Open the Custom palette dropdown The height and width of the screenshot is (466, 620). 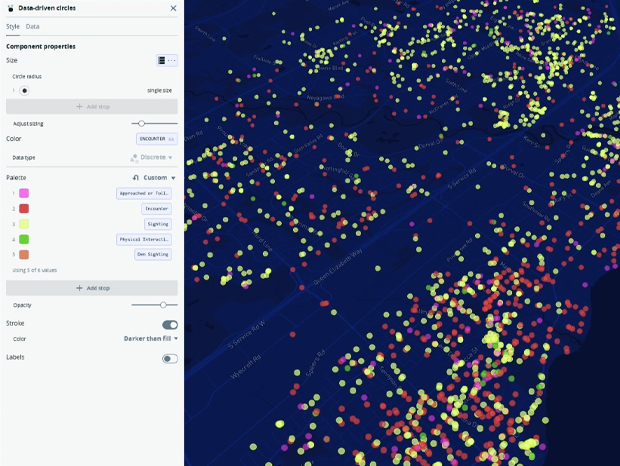pos(159,178)
